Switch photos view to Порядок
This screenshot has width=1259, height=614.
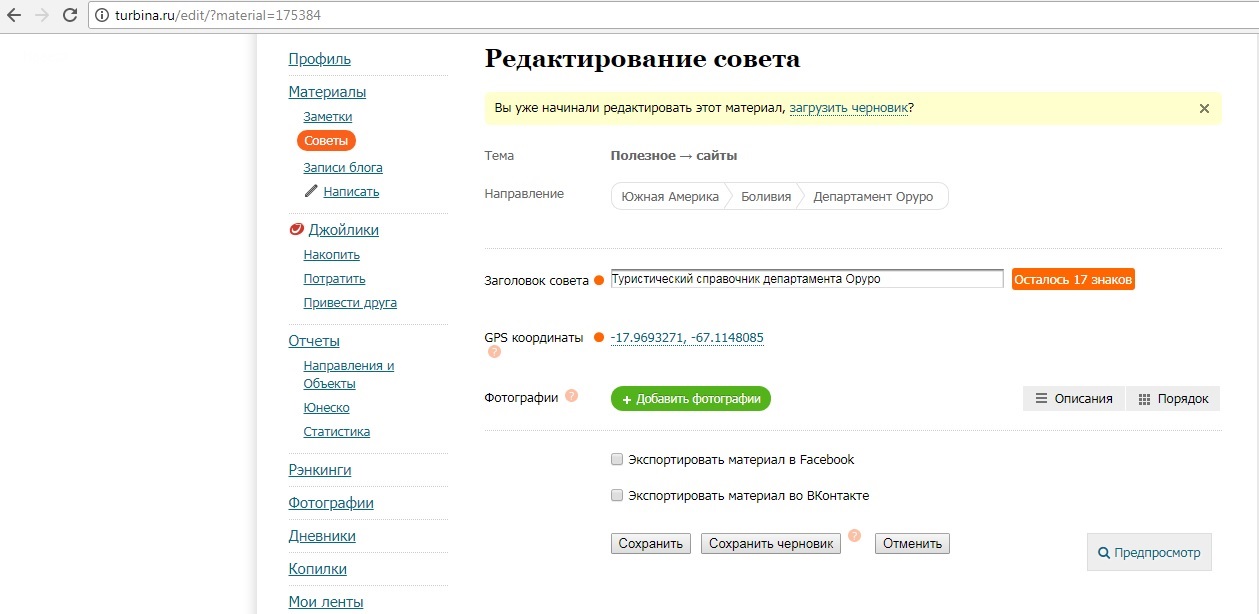tap(1173, 398)
